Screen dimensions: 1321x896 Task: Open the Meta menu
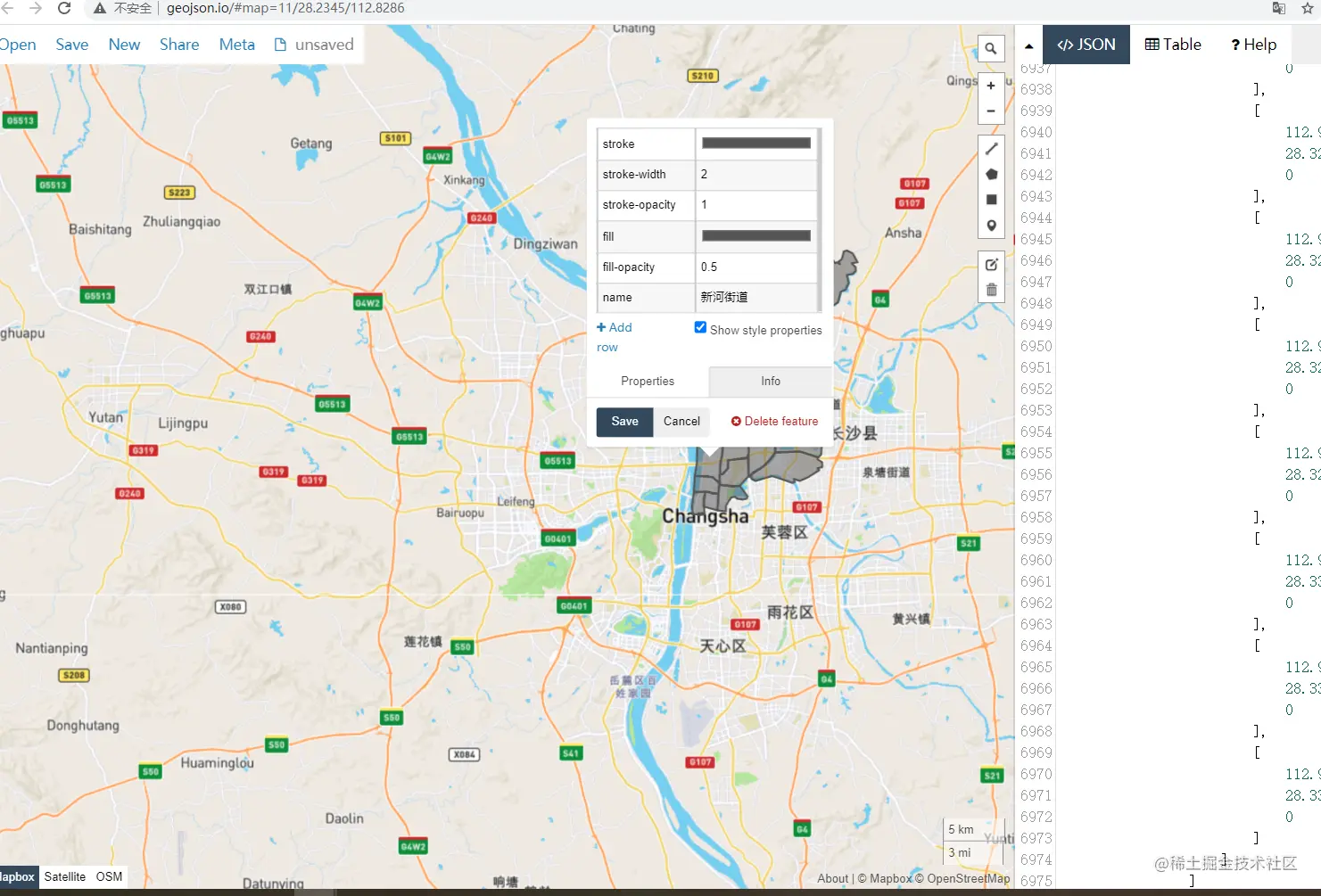(237, 45)
